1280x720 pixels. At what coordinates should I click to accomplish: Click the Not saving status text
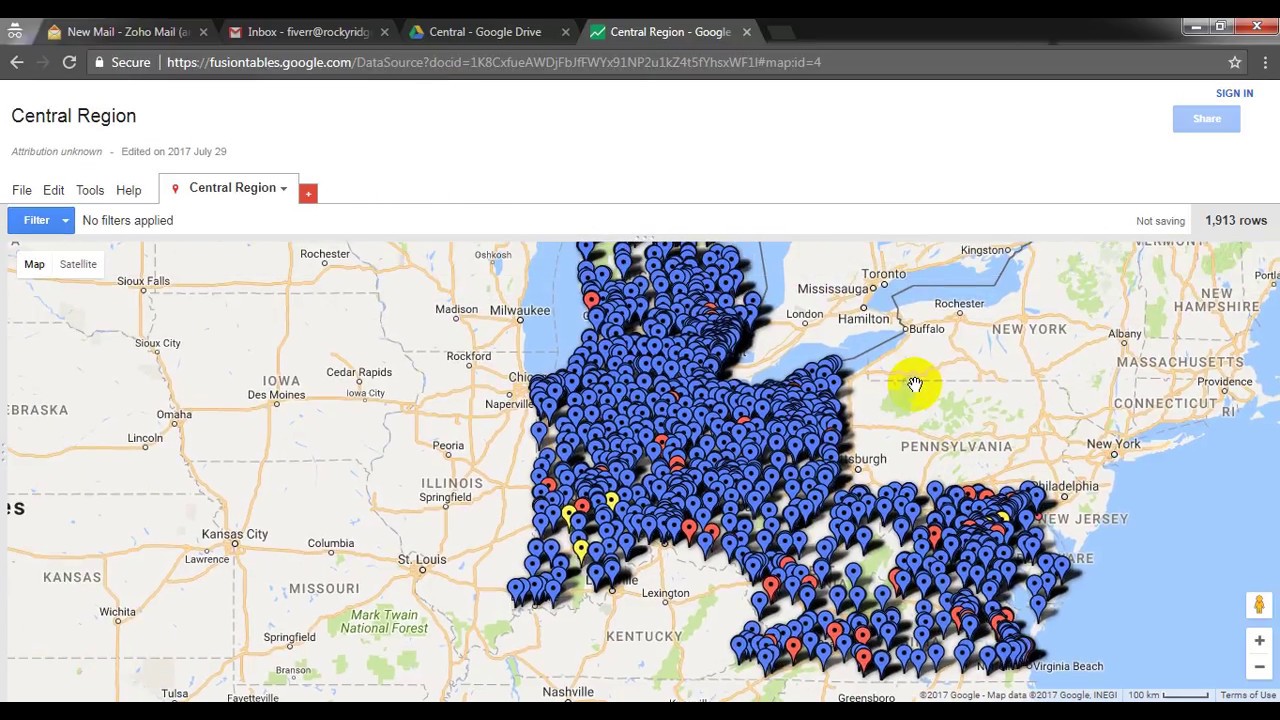tap(1160, 221)
